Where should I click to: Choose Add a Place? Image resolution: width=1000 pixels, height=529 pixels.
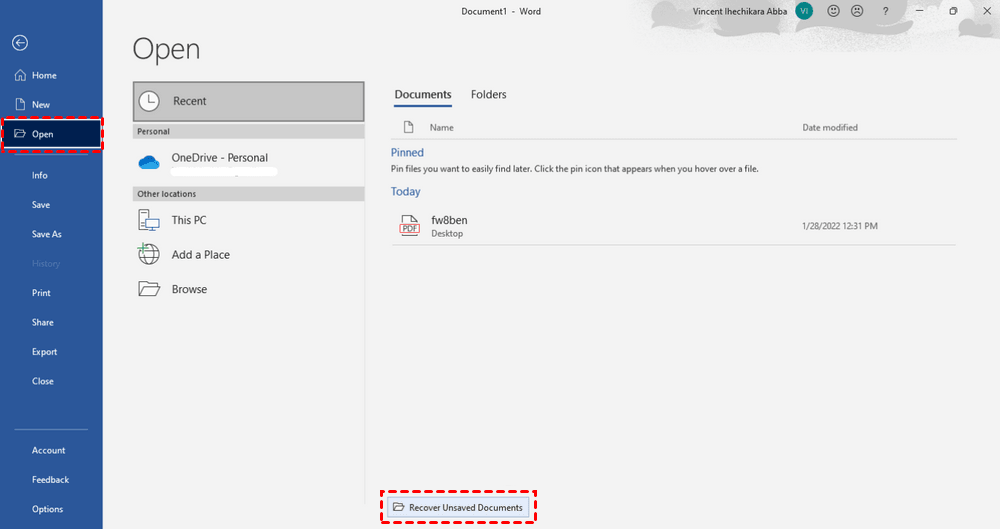pos(249,255)
